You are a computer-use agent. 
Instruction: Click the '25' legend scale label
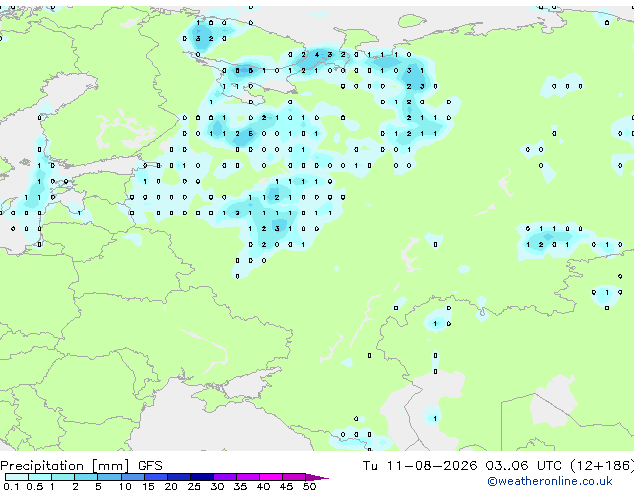194,486
